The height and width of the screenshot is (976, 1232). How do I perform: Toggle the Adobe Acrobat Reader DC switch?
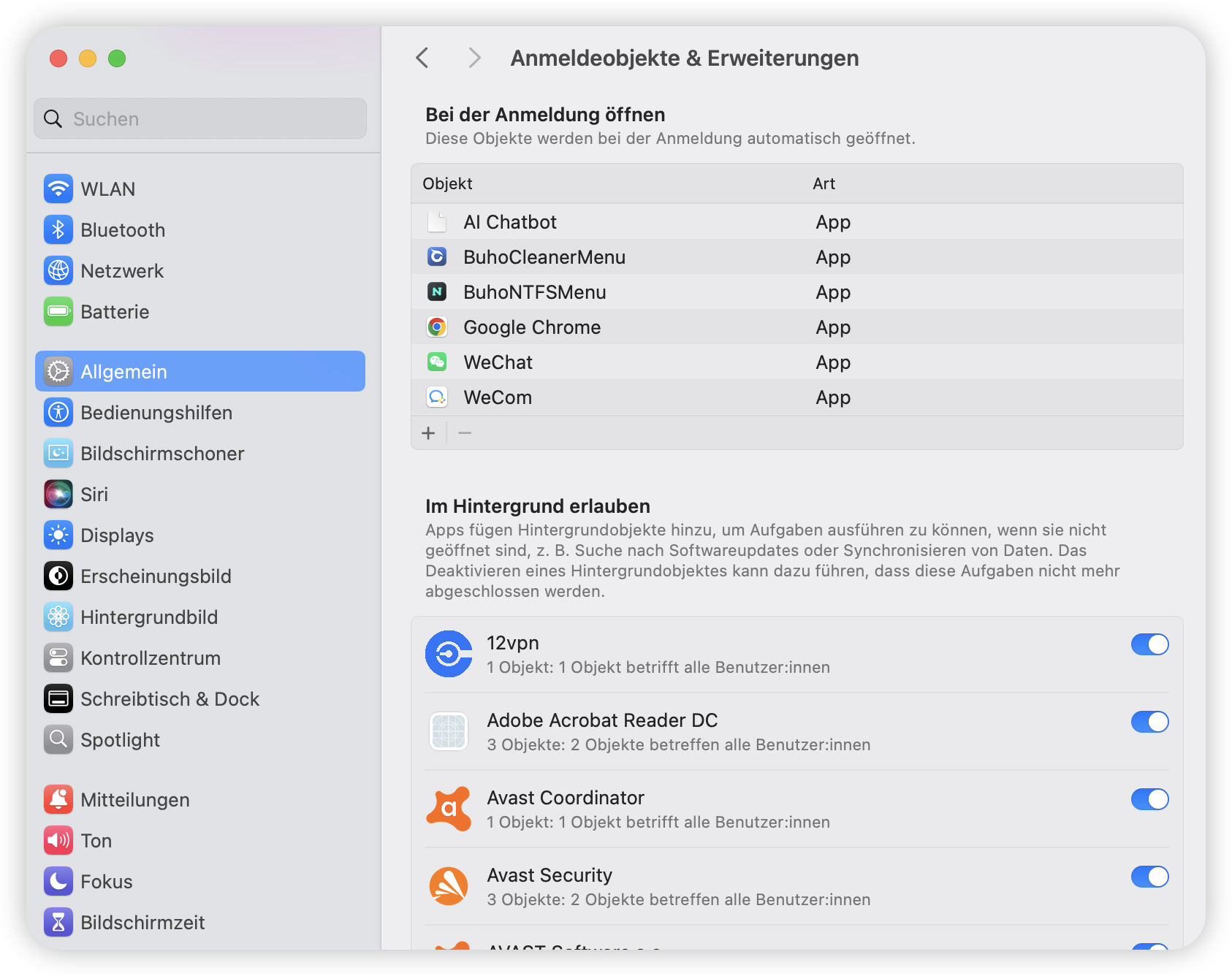(1149, 722)
